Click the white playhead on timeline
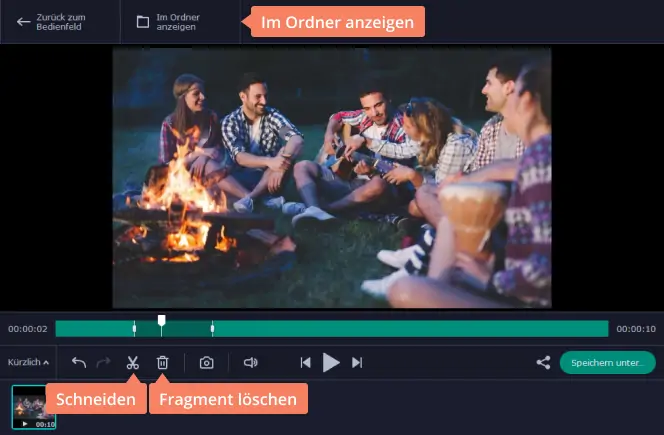Viewport: 664px width, 435px height. click(161, 321)
